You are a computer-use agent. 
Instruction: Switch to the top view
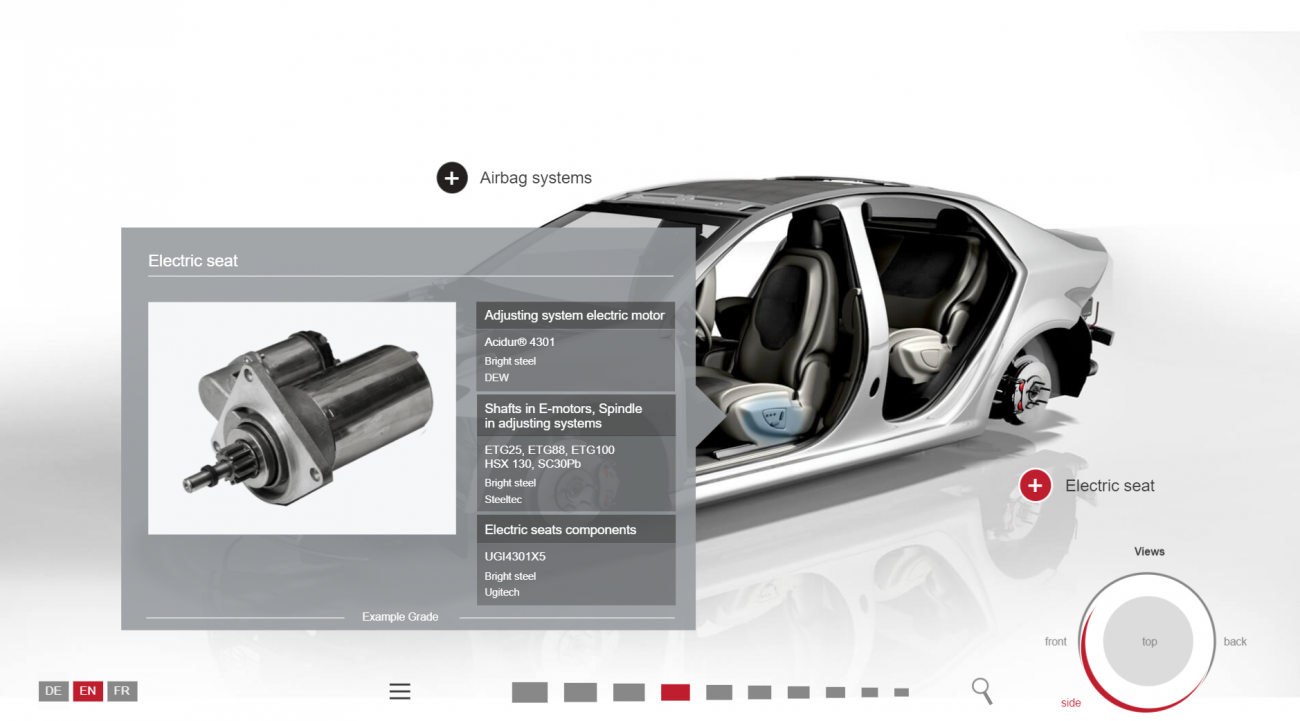point(1148,641)
